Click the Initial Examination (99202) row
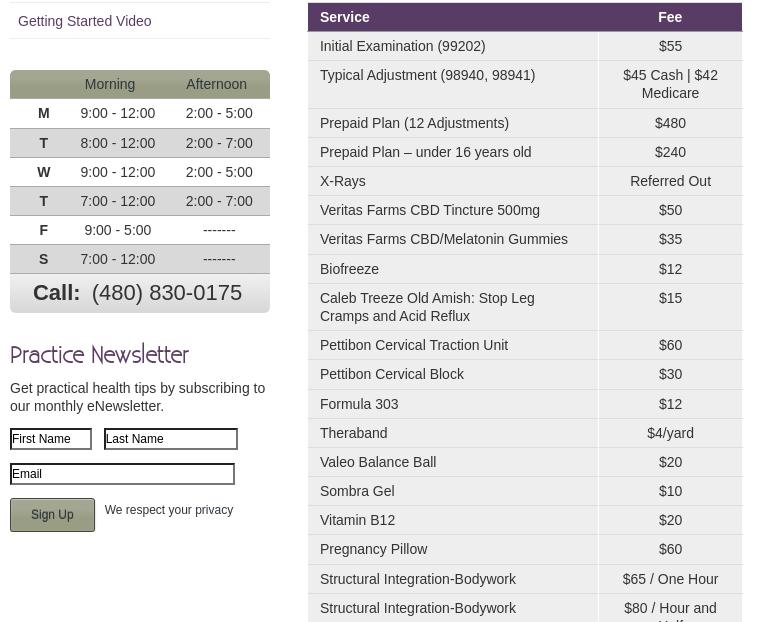 pyautogui.click(x=402, y=46)
